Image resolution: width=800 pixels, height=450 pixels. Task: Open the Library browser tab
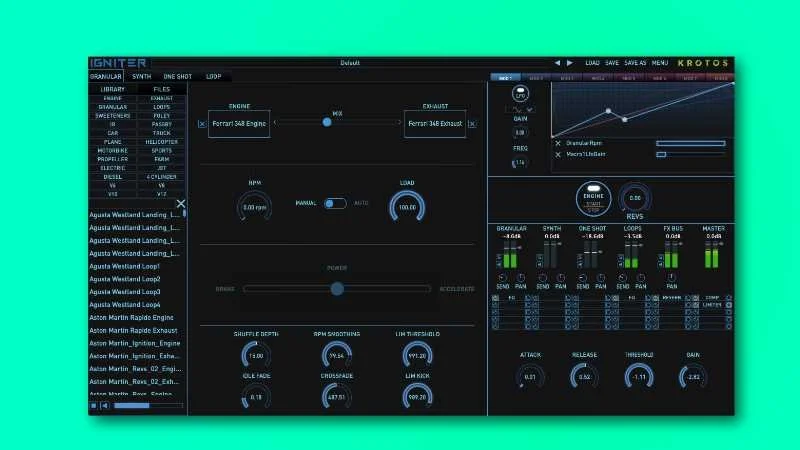(112, 89)
